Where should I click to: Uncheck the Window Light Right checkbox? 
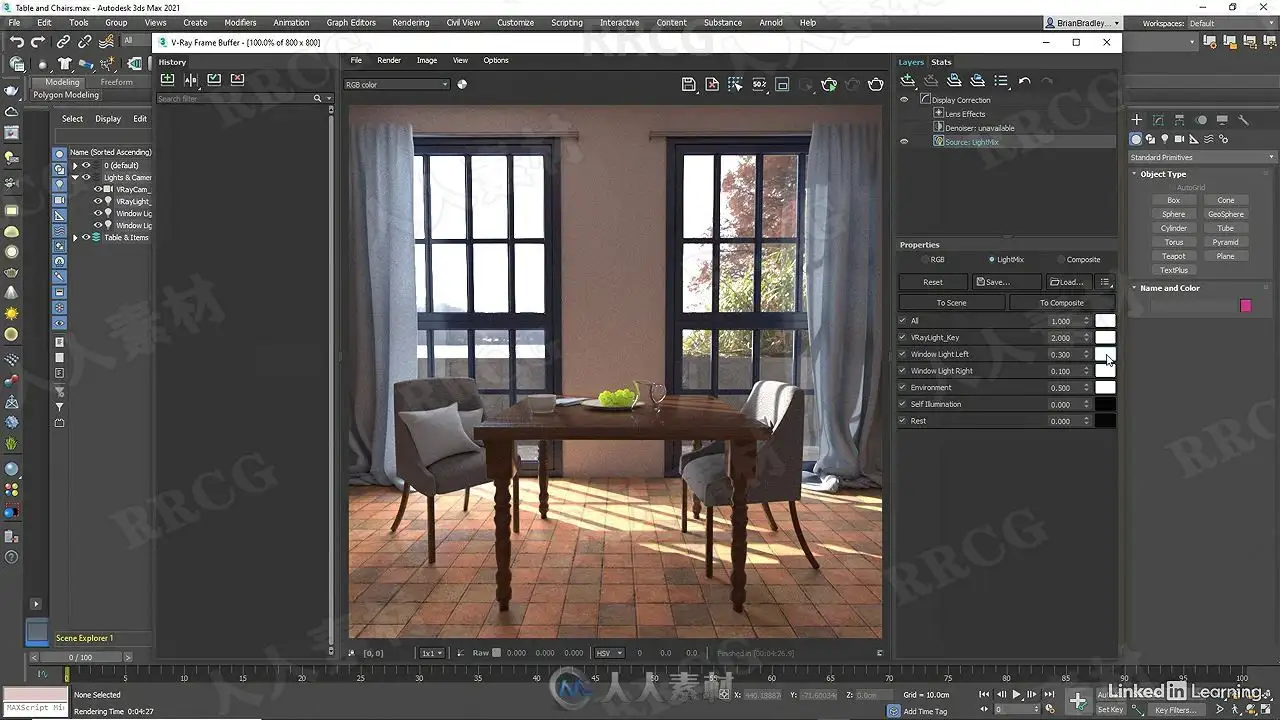click(x=902, y=371)
